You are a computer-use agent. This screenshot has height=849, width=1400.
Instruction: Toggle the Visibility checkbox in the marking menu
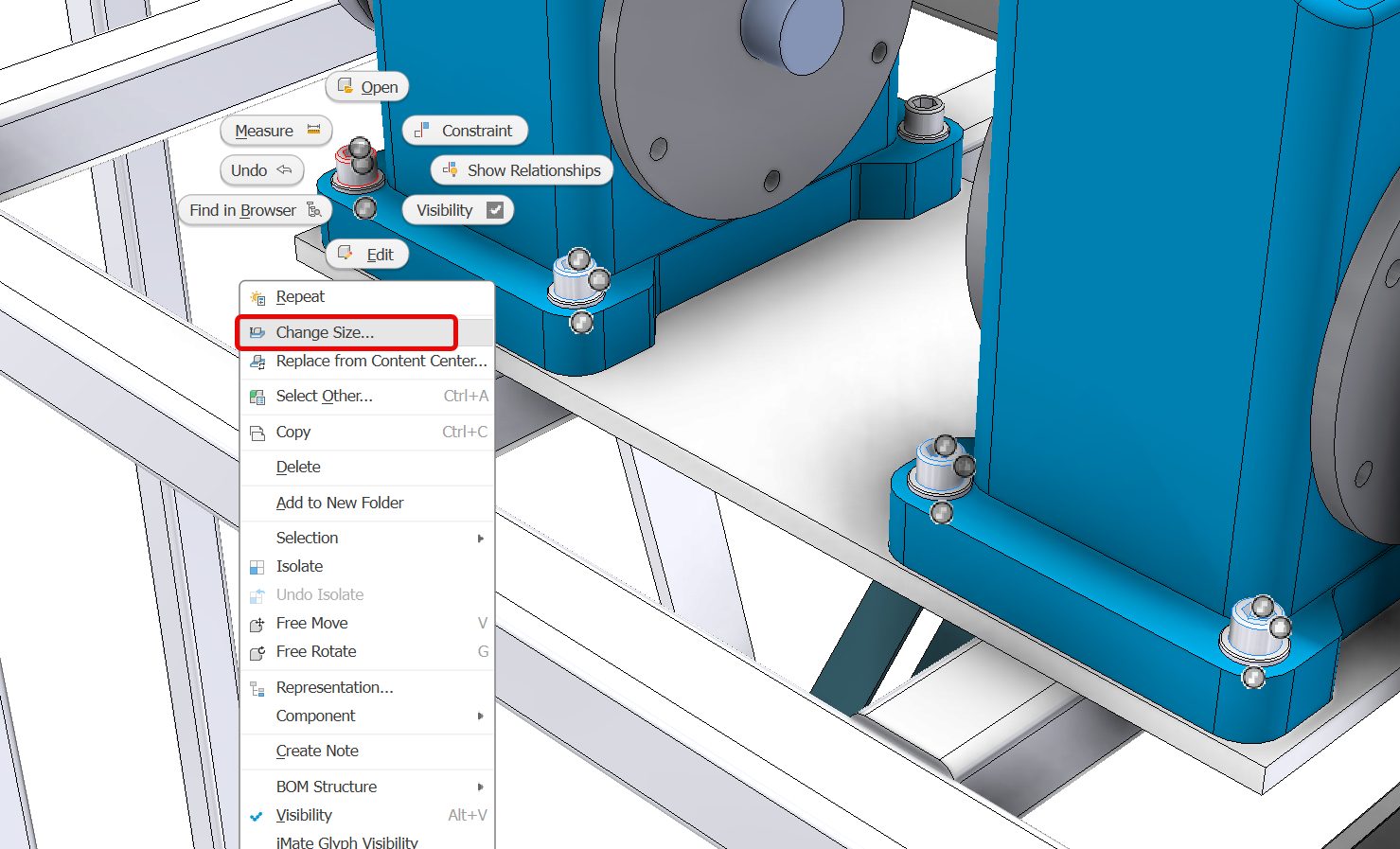click(x=493, y=210)
